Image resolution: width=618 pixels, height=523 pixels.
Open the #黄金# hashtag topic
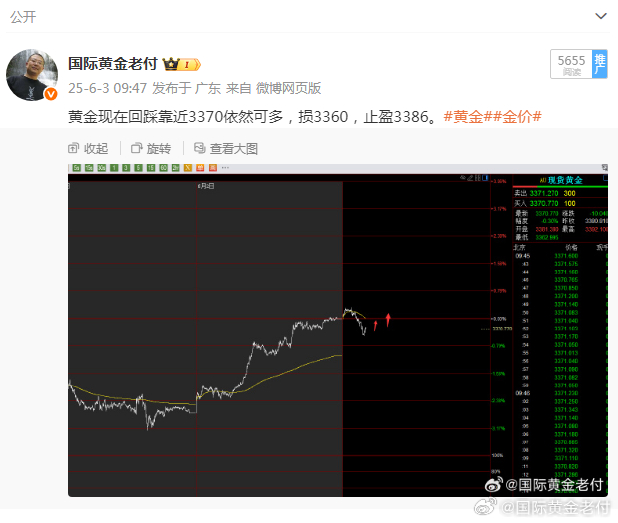click(x=467, y=117)
